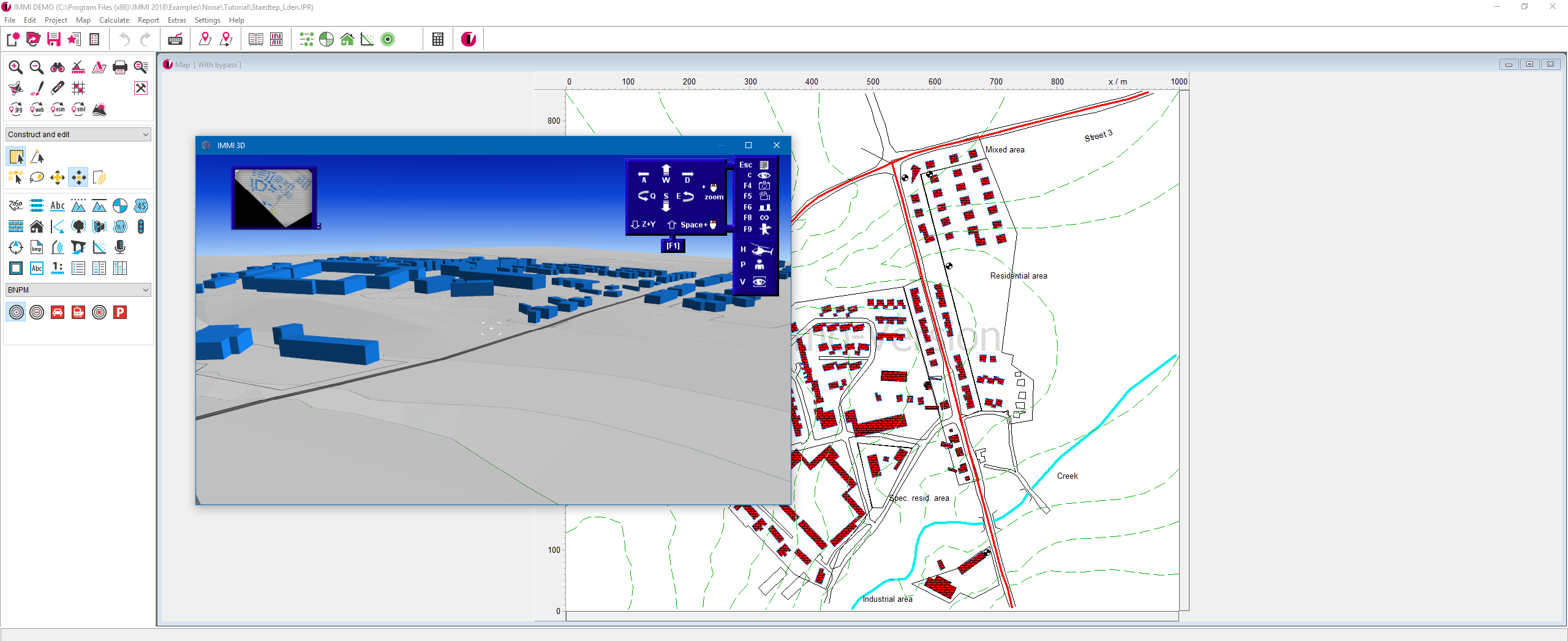
Task: Select the wall brick element icon
Action: 16,227
